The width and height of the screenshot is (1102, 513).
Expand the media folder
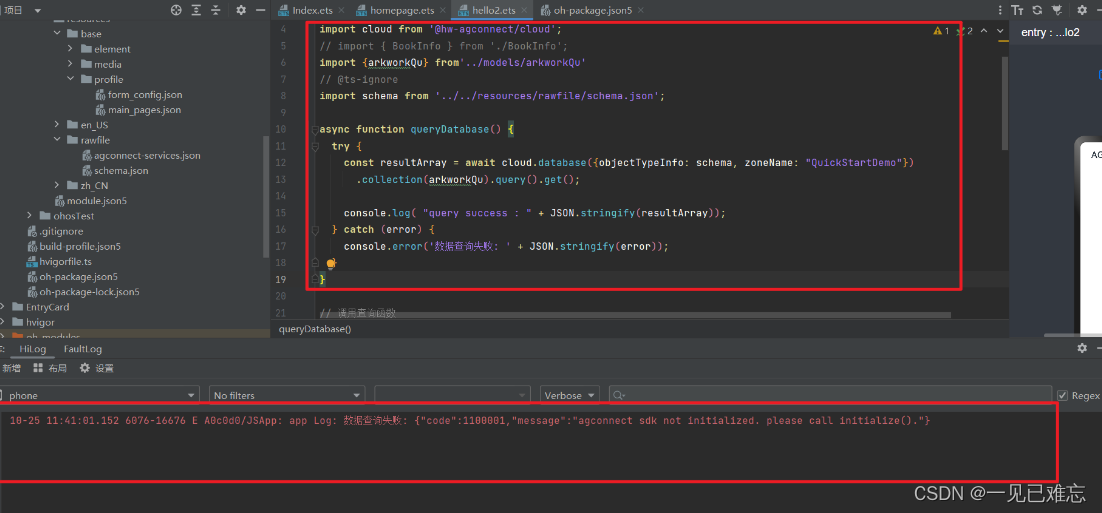71,64
